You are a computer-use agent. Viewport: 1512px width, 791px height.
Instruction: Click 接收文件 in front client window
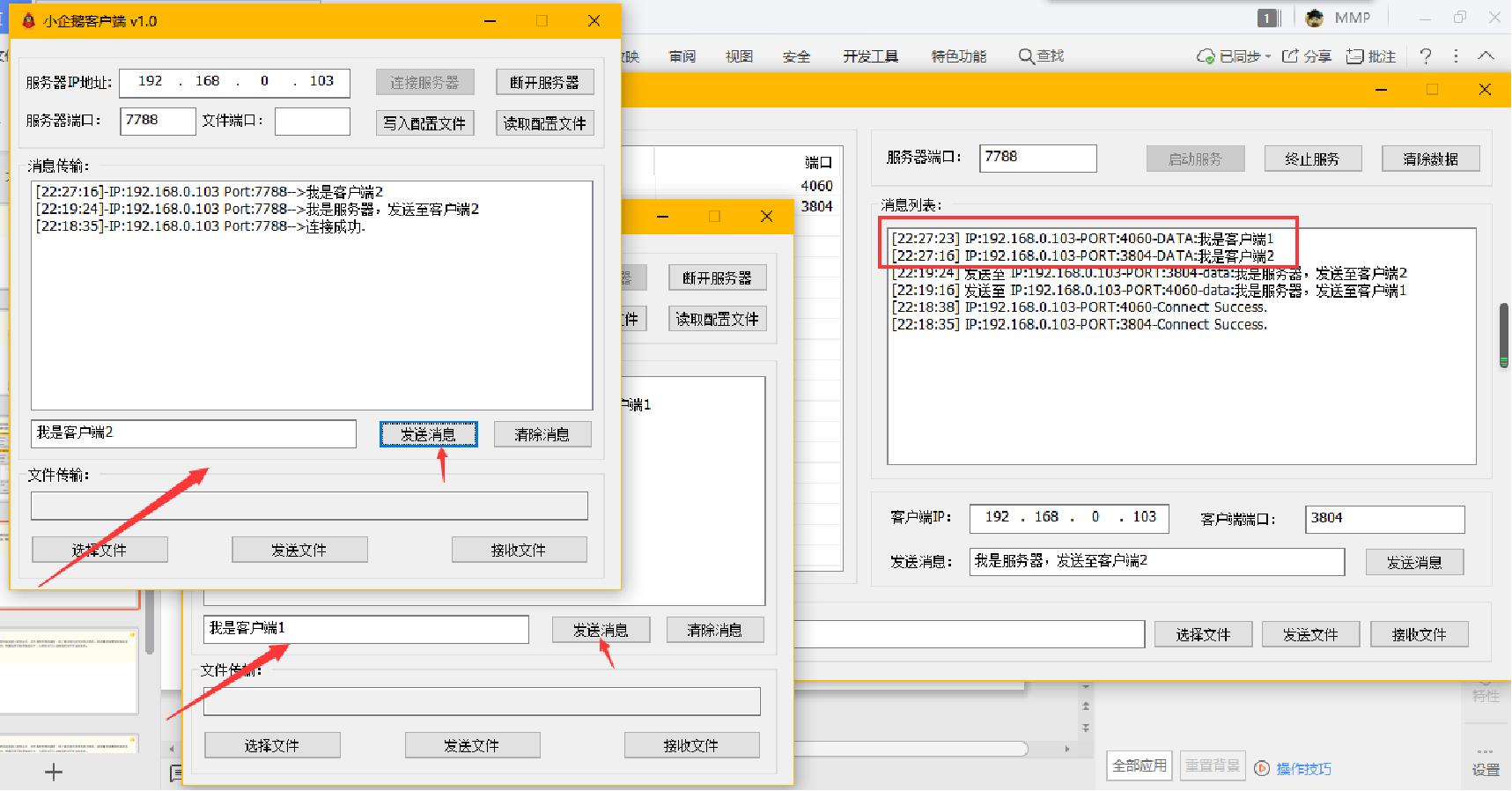[x=520, y=550]
